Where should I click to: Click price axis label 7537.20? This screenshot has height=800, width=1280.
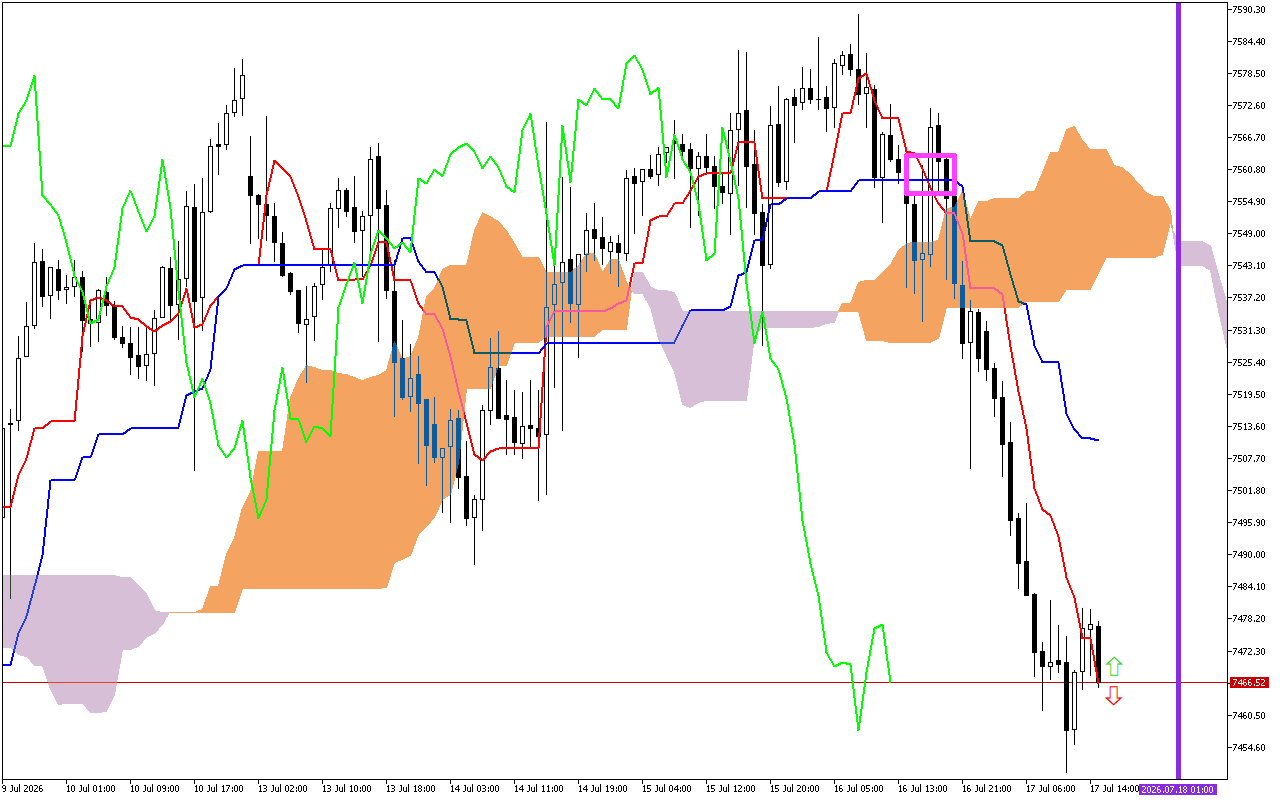pyautogui.click(x=1250, y=297)
